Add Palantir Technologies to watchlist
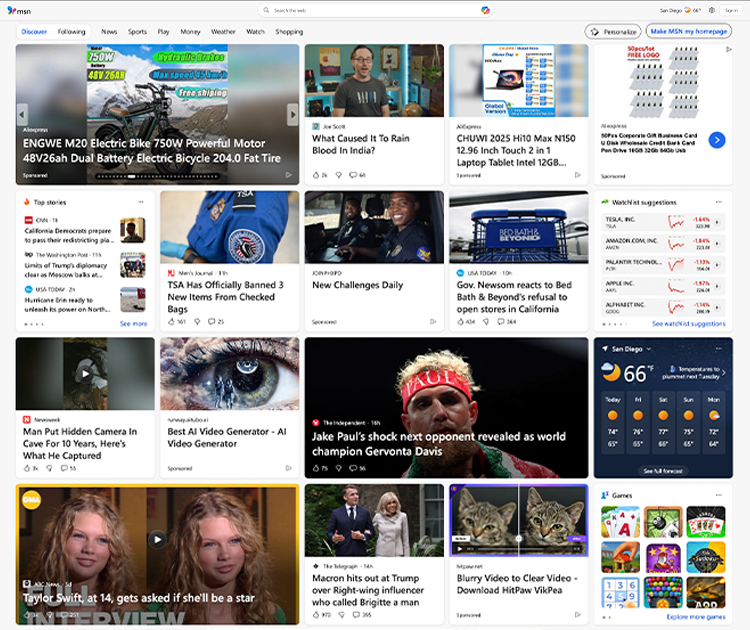 [717, 265]
